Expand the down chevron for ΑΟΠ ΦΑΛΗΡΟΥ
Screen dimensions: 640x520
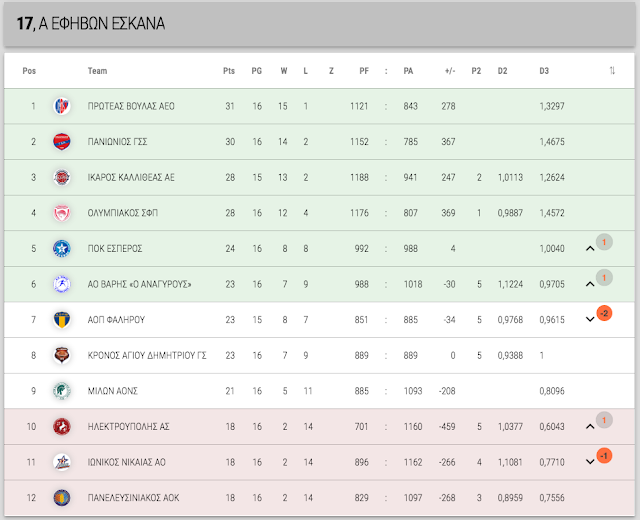[590, 319]
